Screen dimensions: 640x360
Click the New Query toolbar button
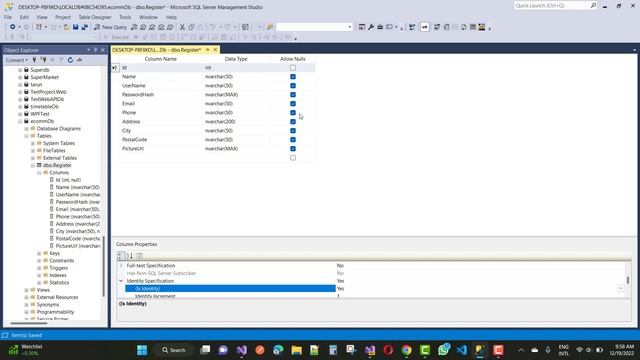(111, 27)
